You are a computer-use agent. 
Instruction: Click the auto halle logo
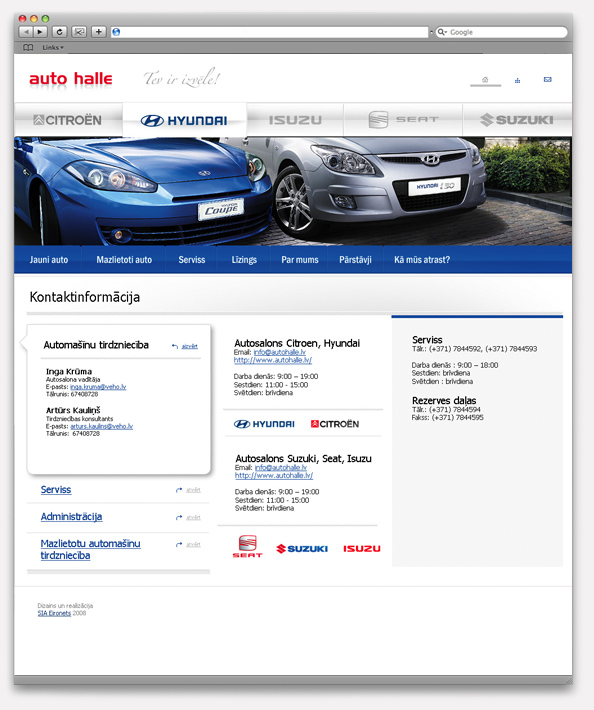[71, 79]
